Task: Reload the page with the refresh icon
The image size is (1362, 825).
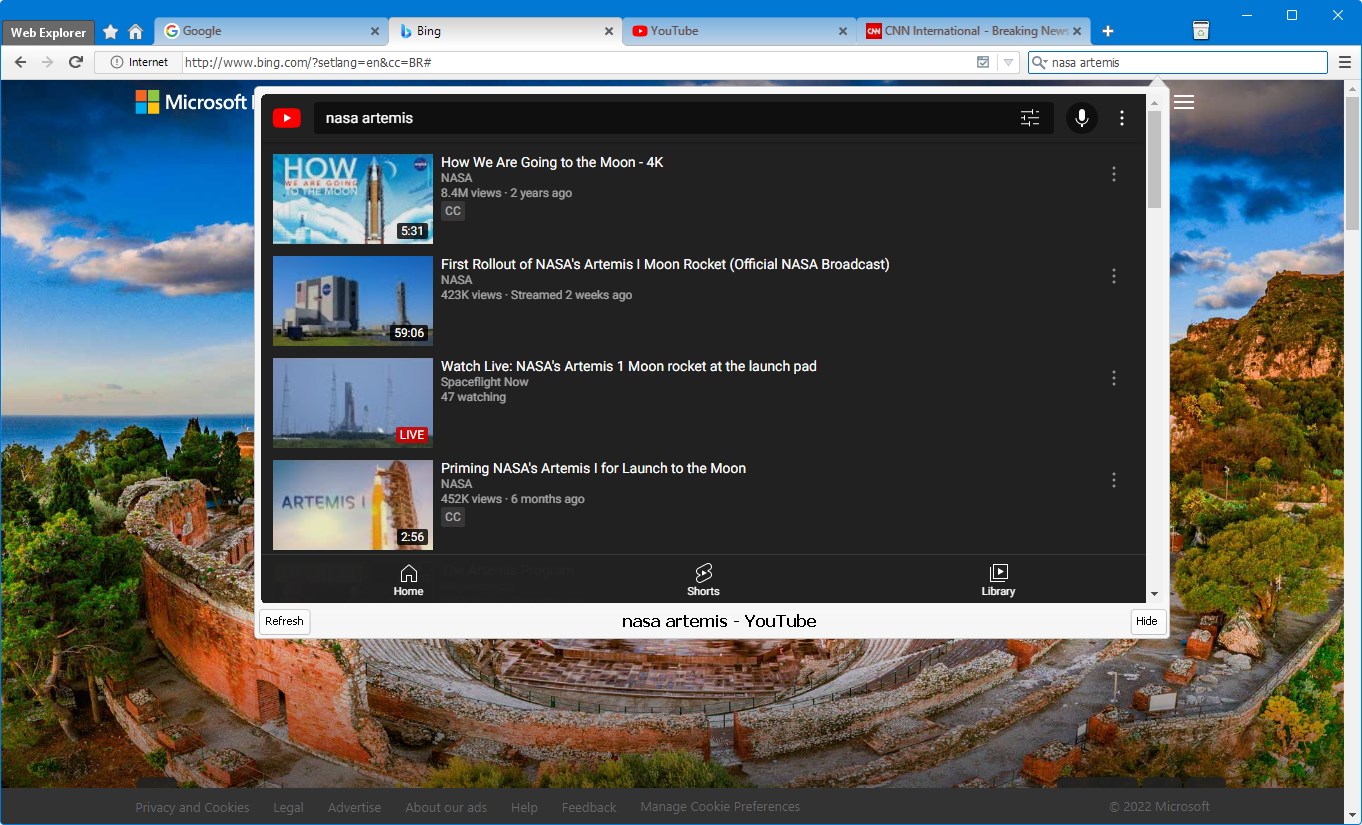Action: click(75, 62)
